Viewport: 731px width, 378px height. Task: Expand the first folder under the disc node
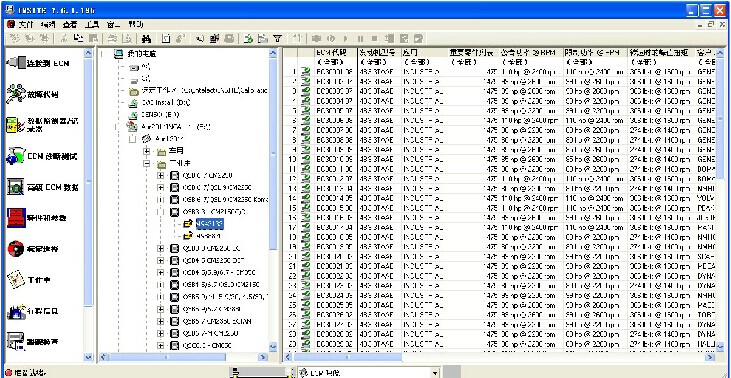pos(147,151)
